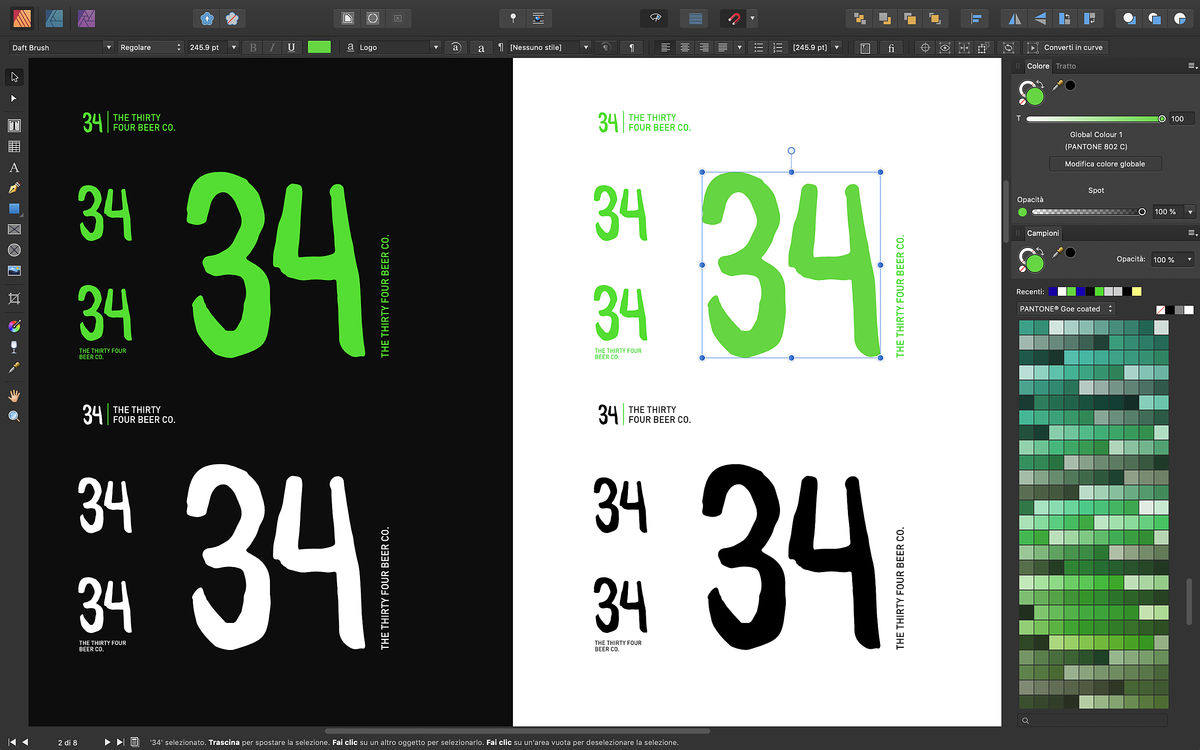Adjust the tint T slider
The height and width of the screenshot is (750, 1200).
pyautogui.click(x=1096, y=118)
